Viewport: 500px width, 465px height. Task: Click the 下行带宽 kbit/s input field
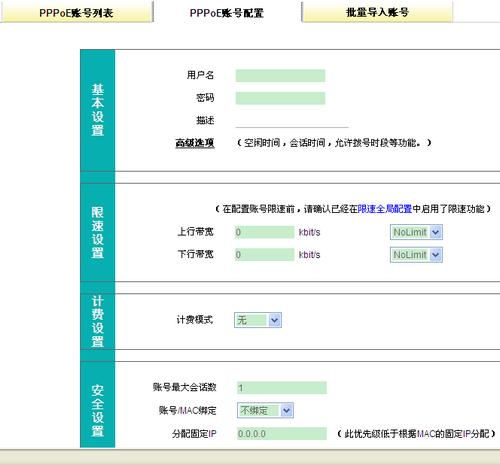265,255
